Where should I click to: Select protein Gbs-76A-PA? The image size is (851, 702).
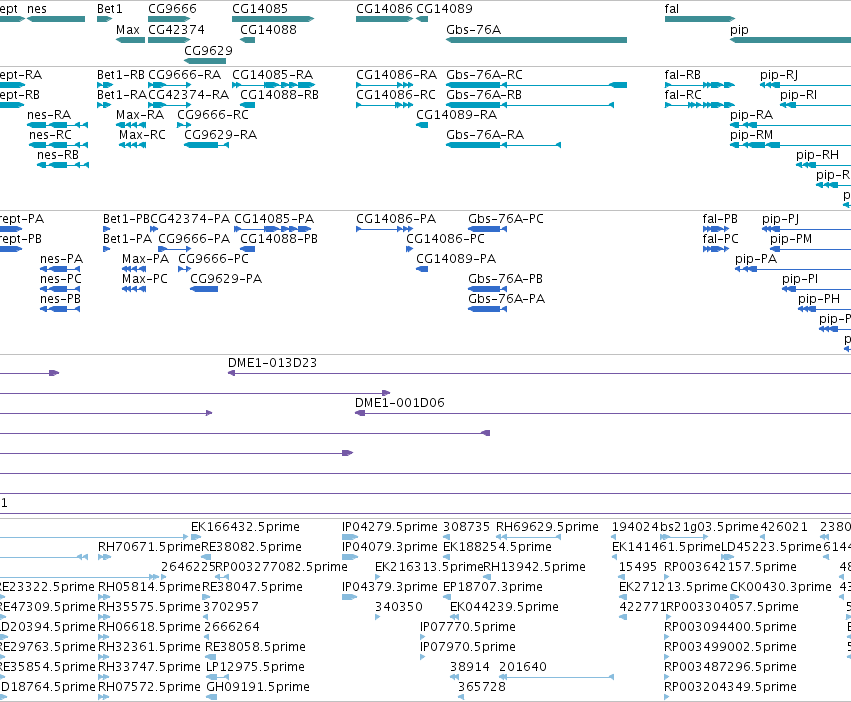(506, 299)
